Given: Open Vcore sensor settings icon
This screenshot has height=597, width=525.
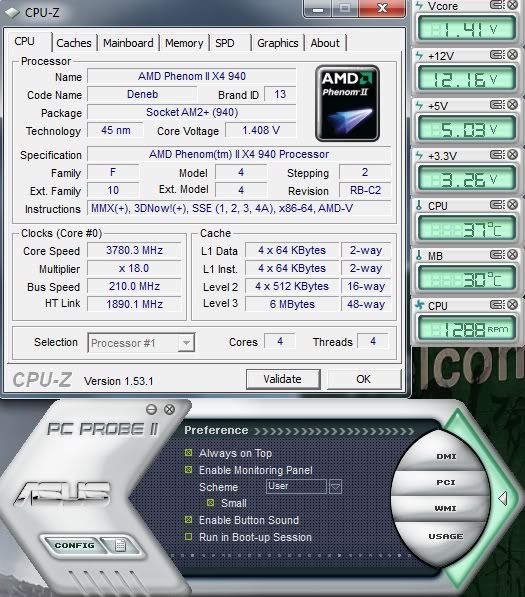Looking at the screenshot, I should tap(497, 5).
